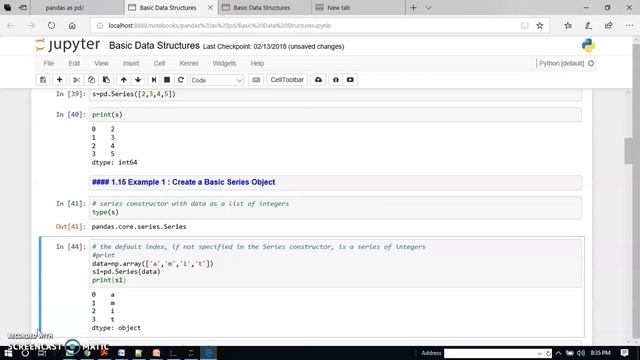
Task: Add this page to favorites with the star
Action: coord(540,25)
